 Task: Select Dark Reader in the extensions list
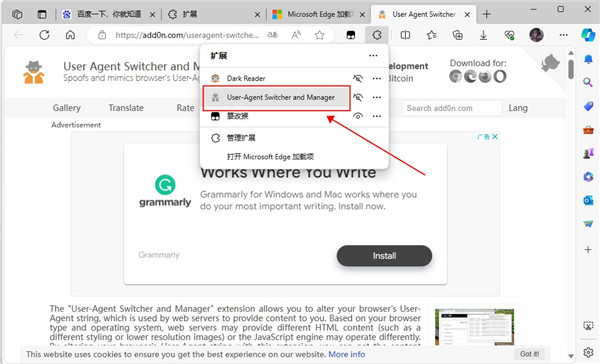[275, 78]
